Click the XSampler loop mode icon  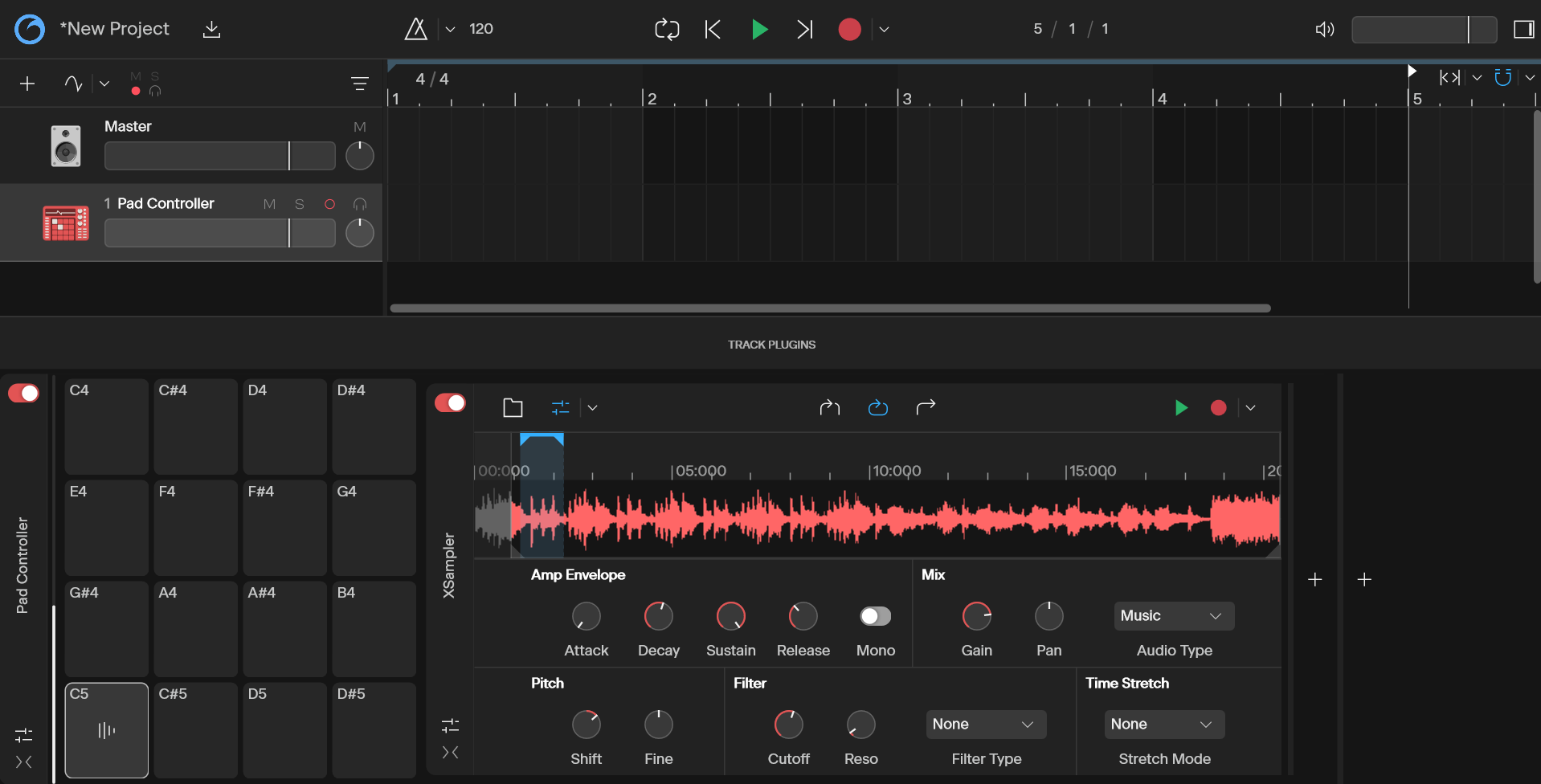click(x=878, y=408)
